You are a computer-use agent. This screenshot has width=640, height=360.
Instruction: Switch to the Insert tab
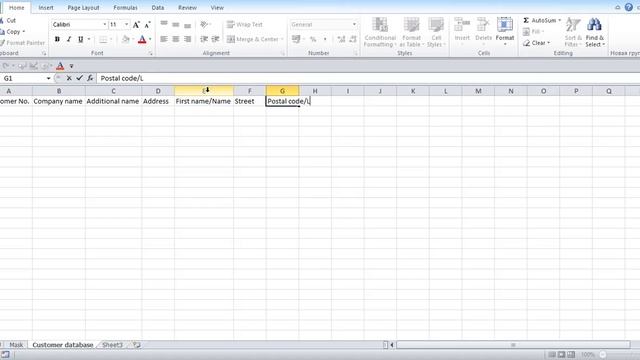[x=46, y=7]
